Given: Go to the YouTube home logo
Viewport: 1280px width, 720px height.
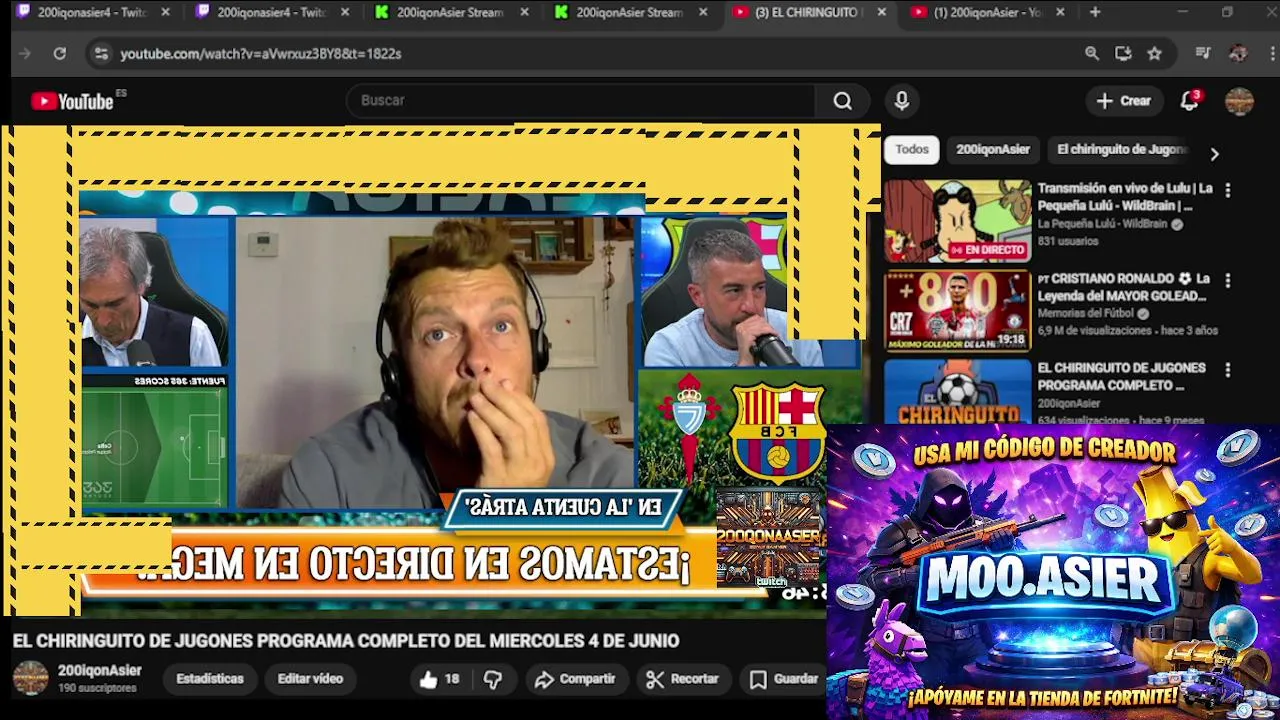Looking at the screenshot, I should [x=72, y=101].
